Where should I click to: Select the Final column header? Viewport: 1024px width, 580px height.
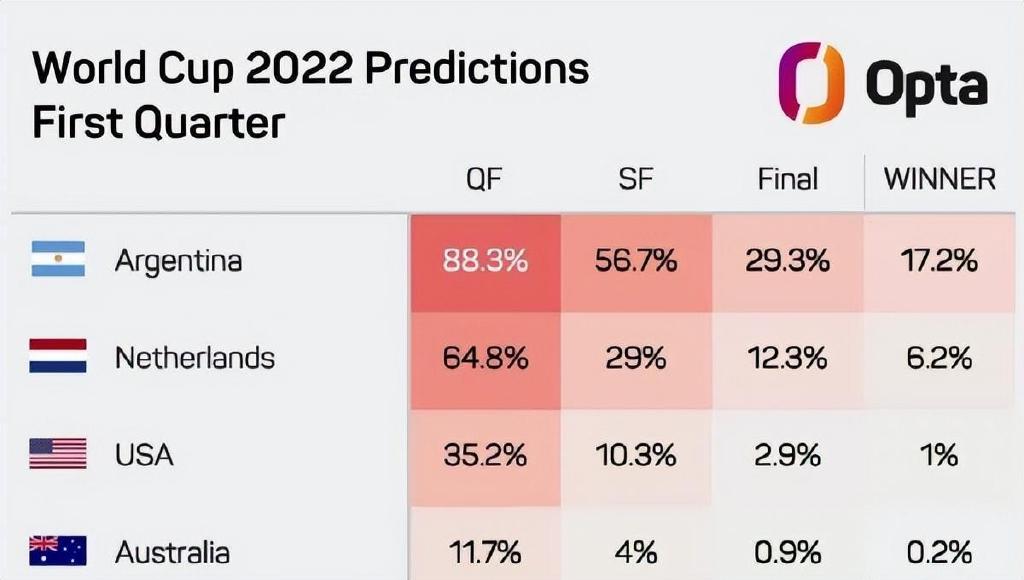[x=788, y=179]
